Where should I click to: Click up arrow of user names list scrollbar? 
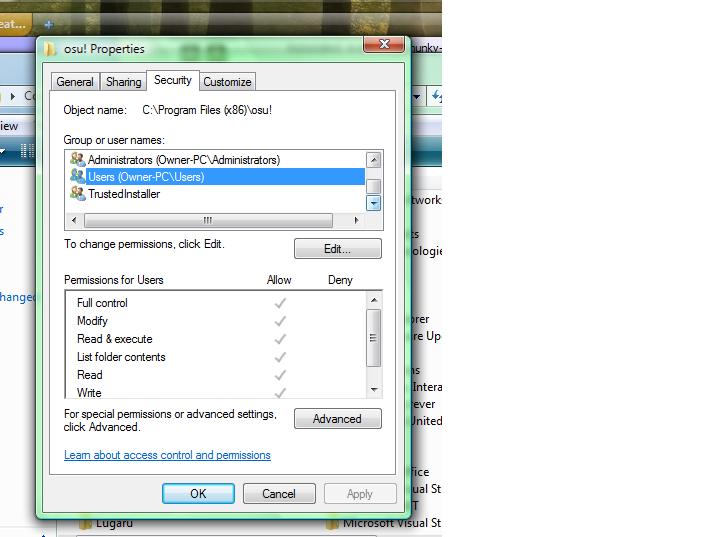coord(374,160)
